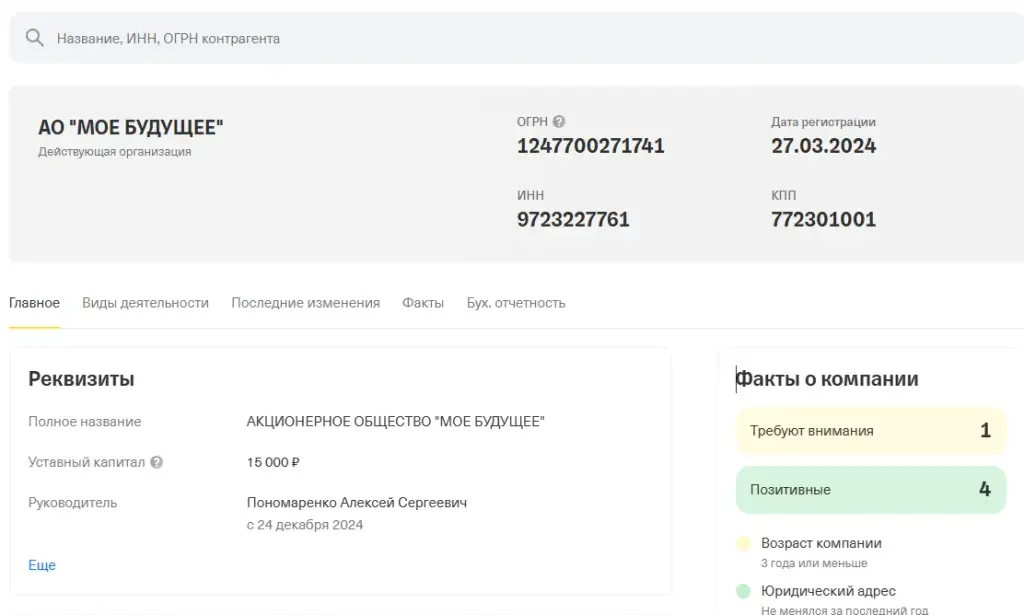Click the company title АО "МОЕ БУДУЩЕЕ"
This screenshot has width=1024, height=615.
click(131, 127)
